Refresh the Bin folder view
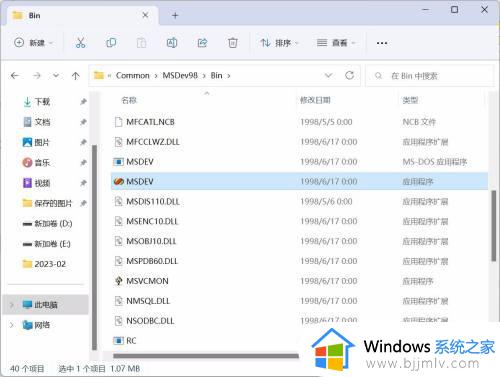Screen dimensions: 500x377 [349, 76]
